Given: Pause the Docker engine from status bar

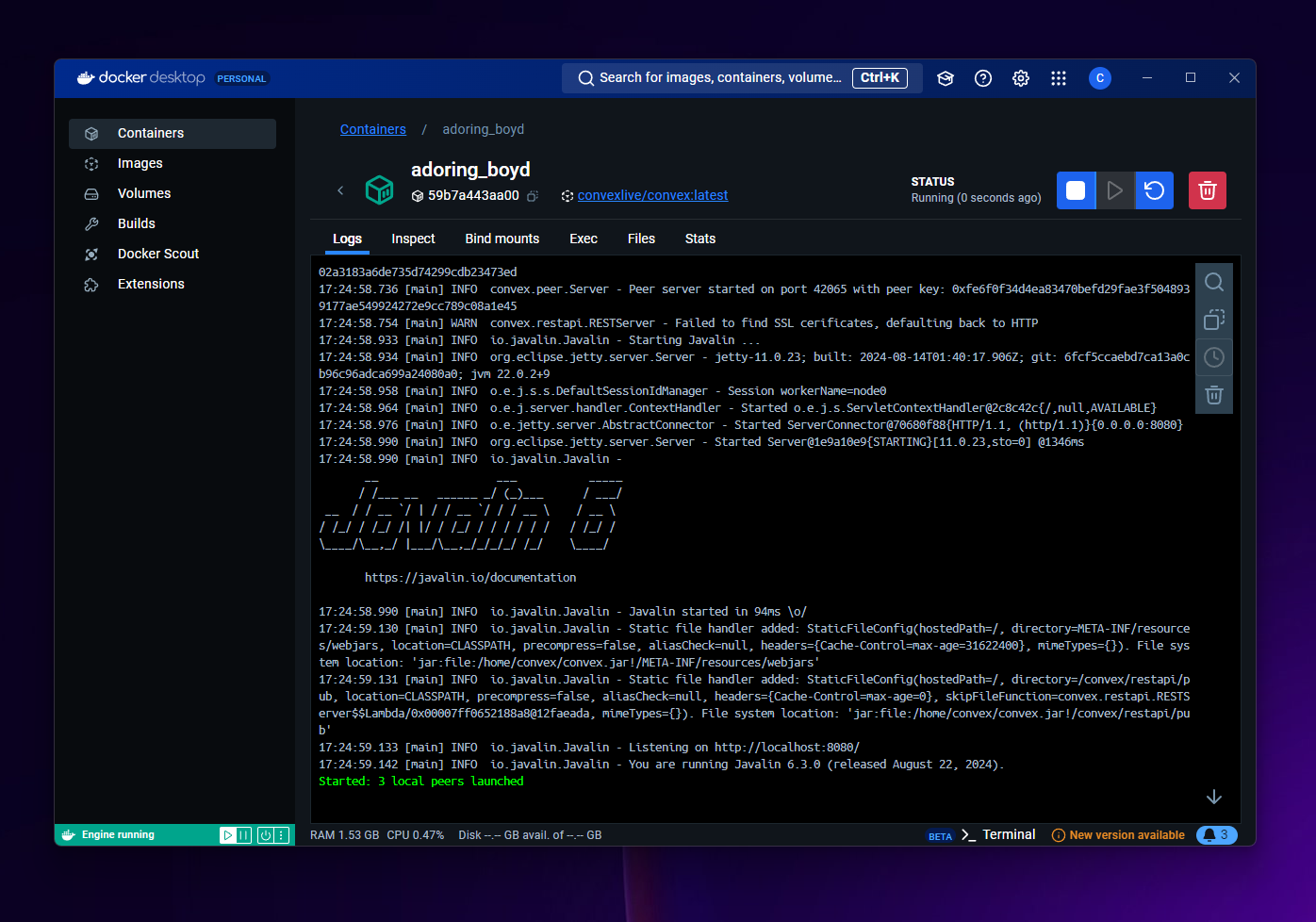Looking at the screenshot, I should pos(244,835).
